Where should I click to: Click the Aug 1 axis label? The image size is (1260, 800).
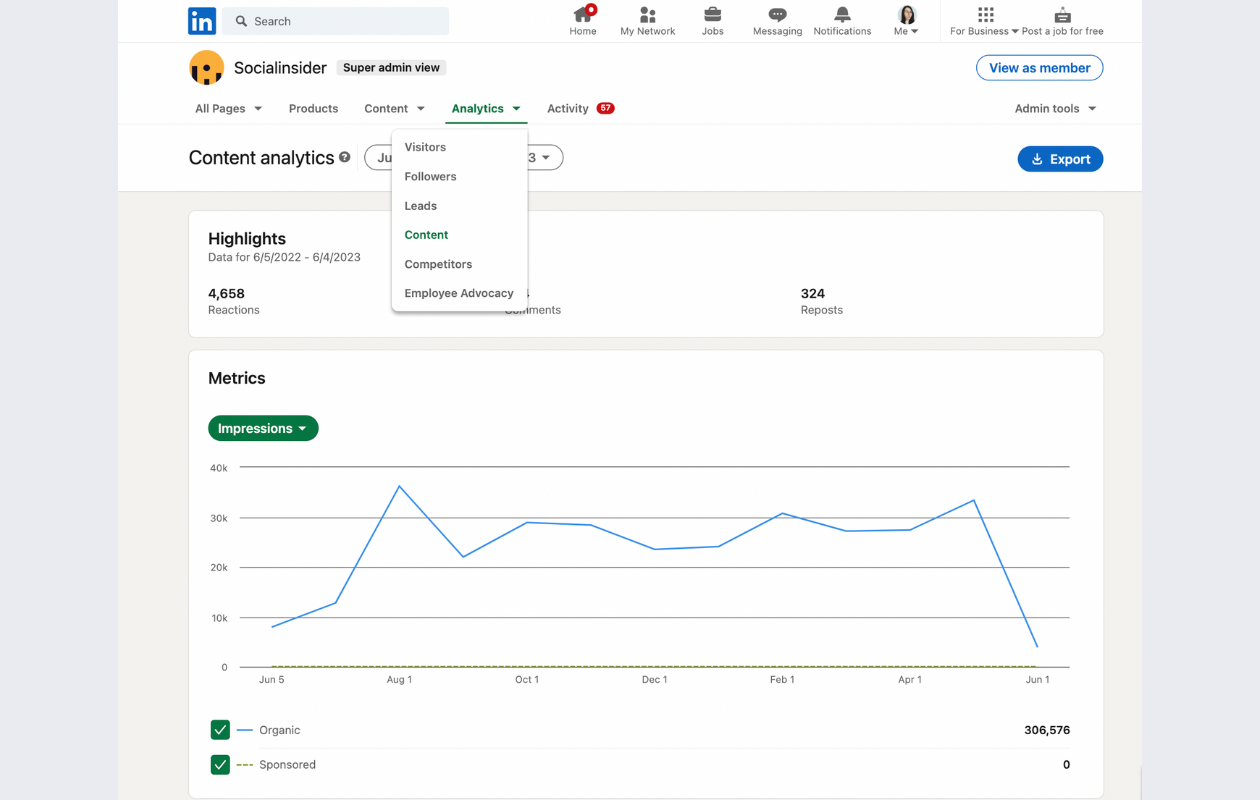[399, 680]
